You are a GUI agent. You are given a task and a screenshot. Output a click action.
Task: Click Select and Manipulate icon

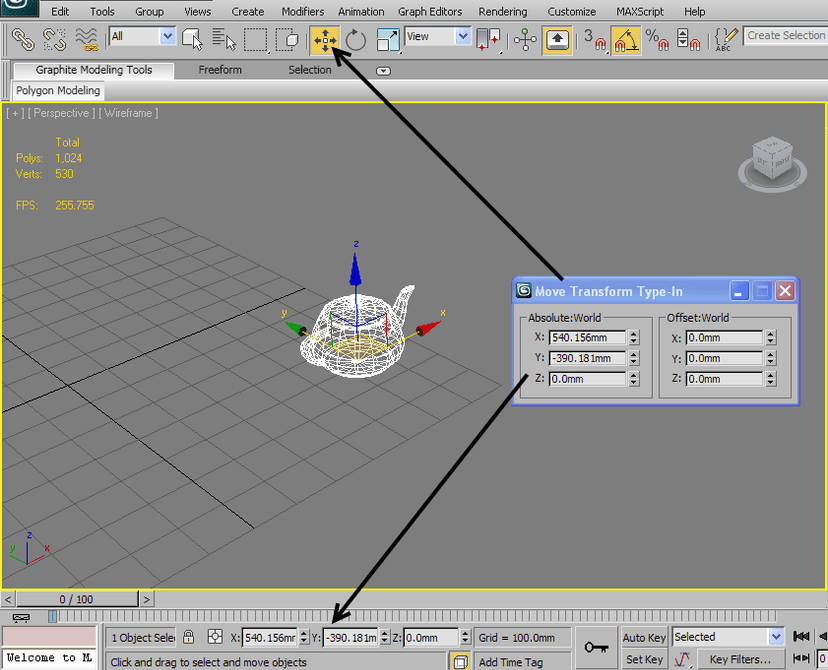coord(525,40)
